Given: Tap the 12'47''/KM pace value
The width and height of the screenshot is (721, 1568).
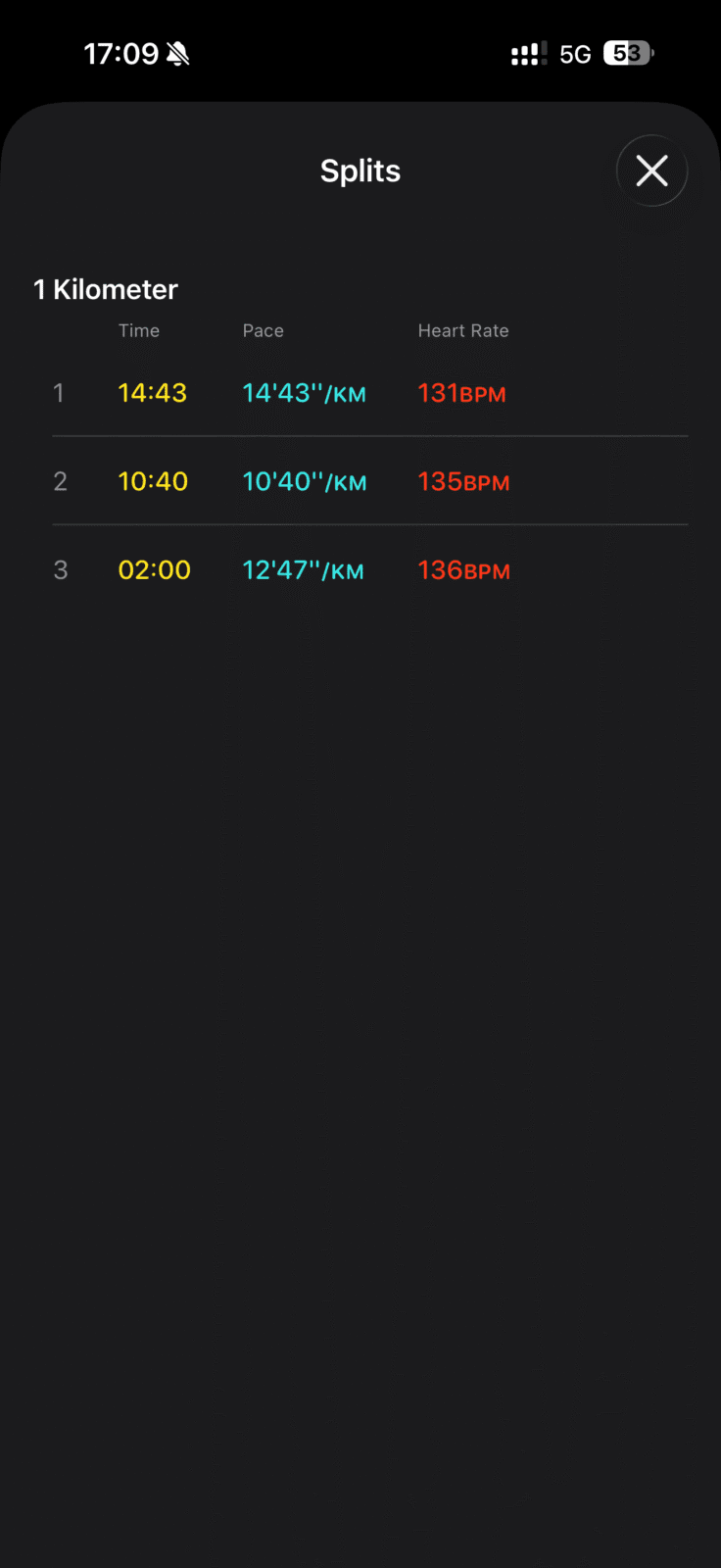Looking at the screenshot, I should pyautogui.click(x=303, y=570).
